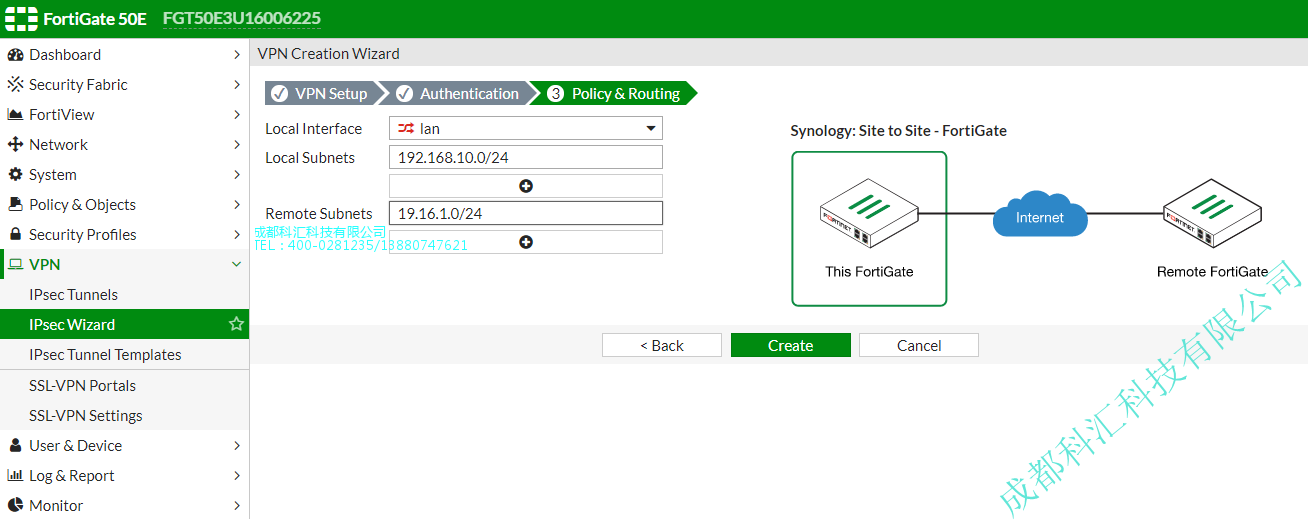Expand Security Profiles chevron
The width and height of the screenshot is (1308, 521).
(x=237, y=235)
